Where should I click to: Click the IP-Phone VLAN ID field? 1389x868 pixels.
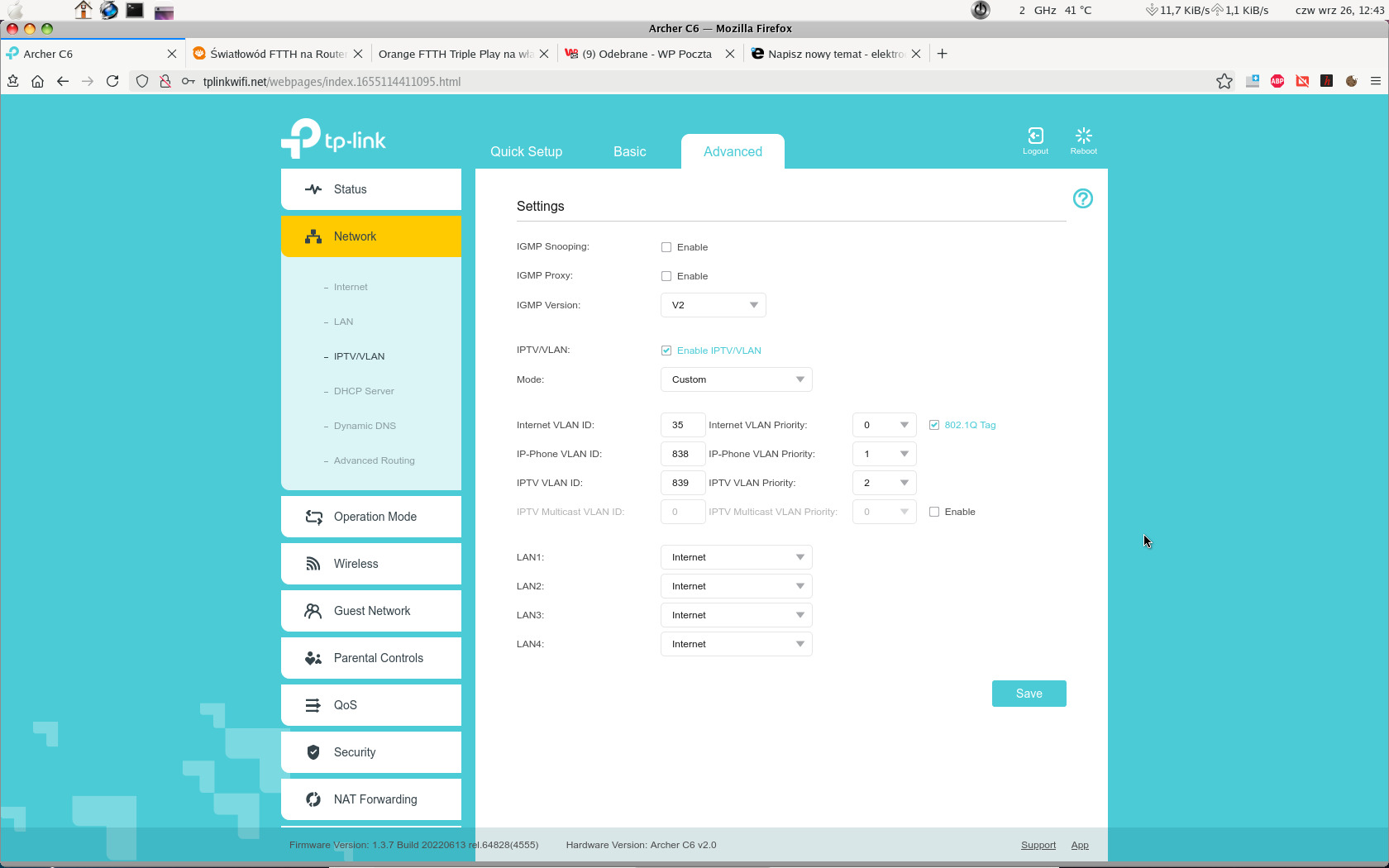(x=683, y=454)
